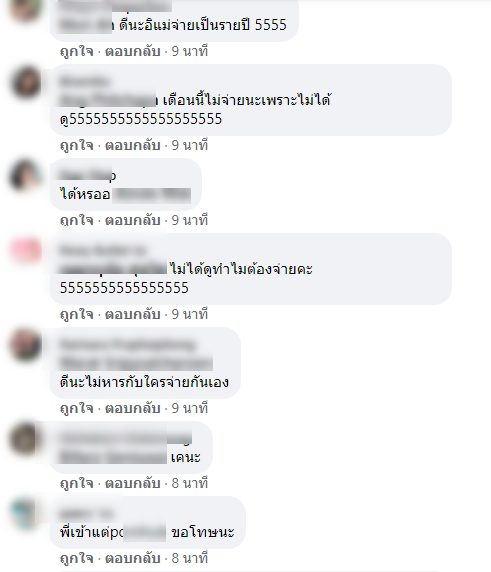The width and height of the screenshot is (491, 572).
Task: Reply to the comment 'จ่ายเป็นรายปี 5555'
Action: click(x=133, y=51)
